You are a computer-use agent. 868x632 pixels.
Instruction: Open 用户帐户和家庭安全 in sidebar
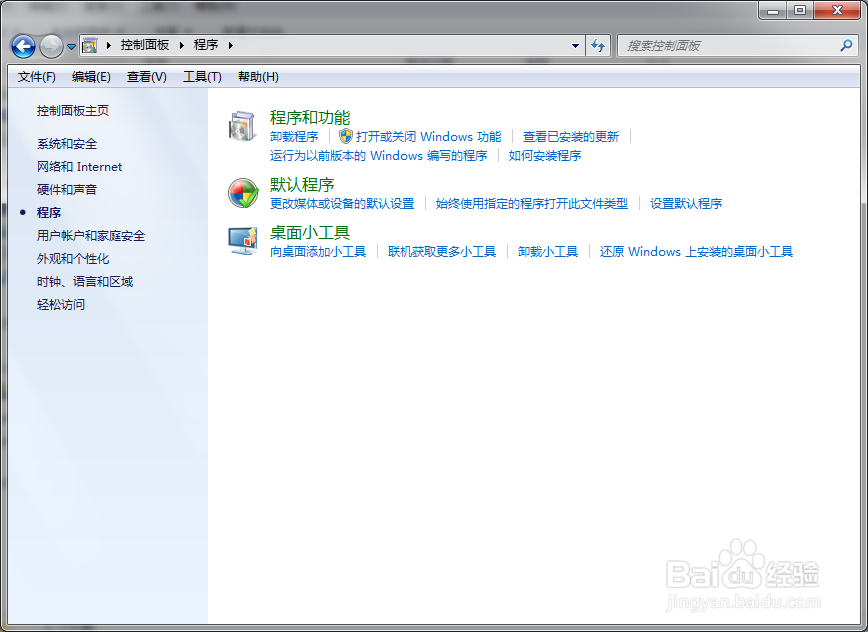(x=91, y=236)
